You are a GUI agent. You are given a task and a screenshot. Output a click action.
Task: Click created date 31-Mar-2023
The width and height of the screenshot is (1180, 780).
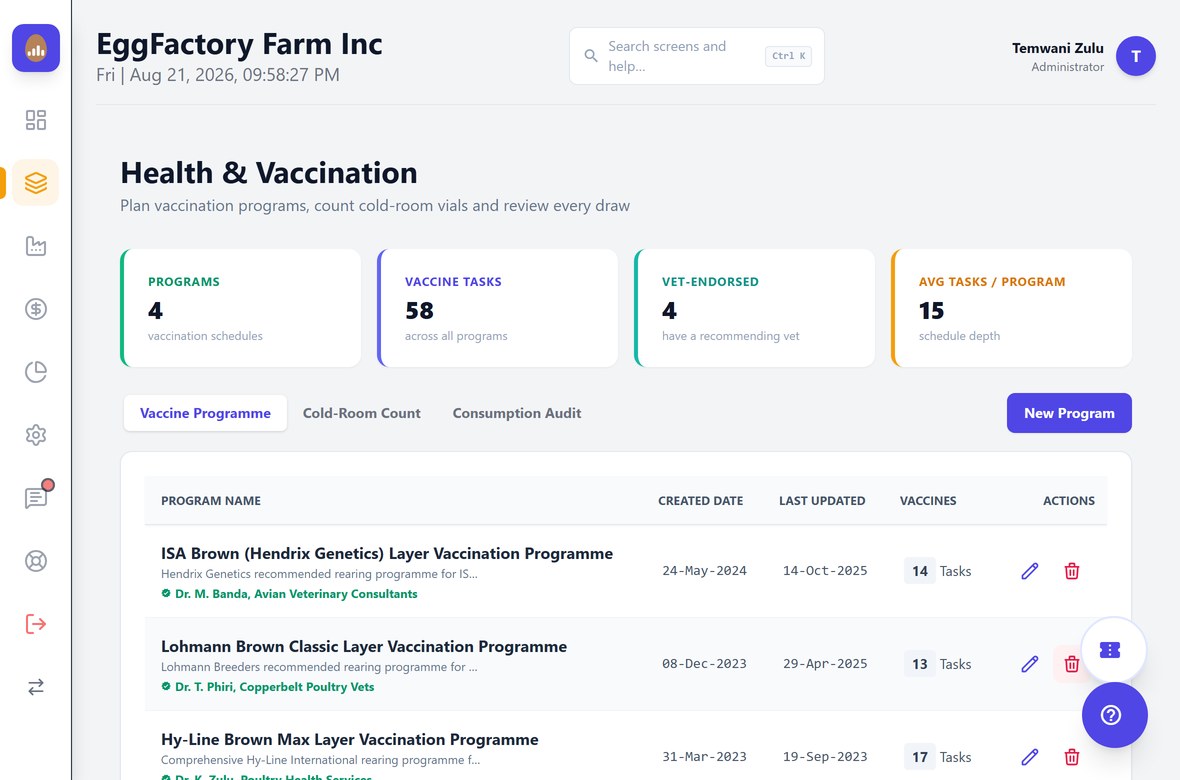(704, 757)
